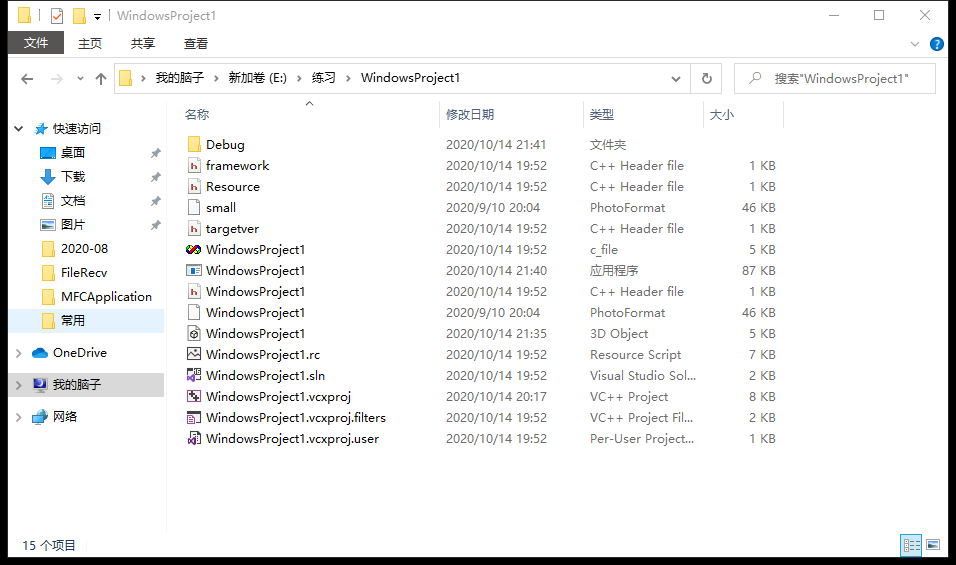Open the 共享 ribbon tab
The height and width of the screenshot is (565, 956).
(143, 43)
